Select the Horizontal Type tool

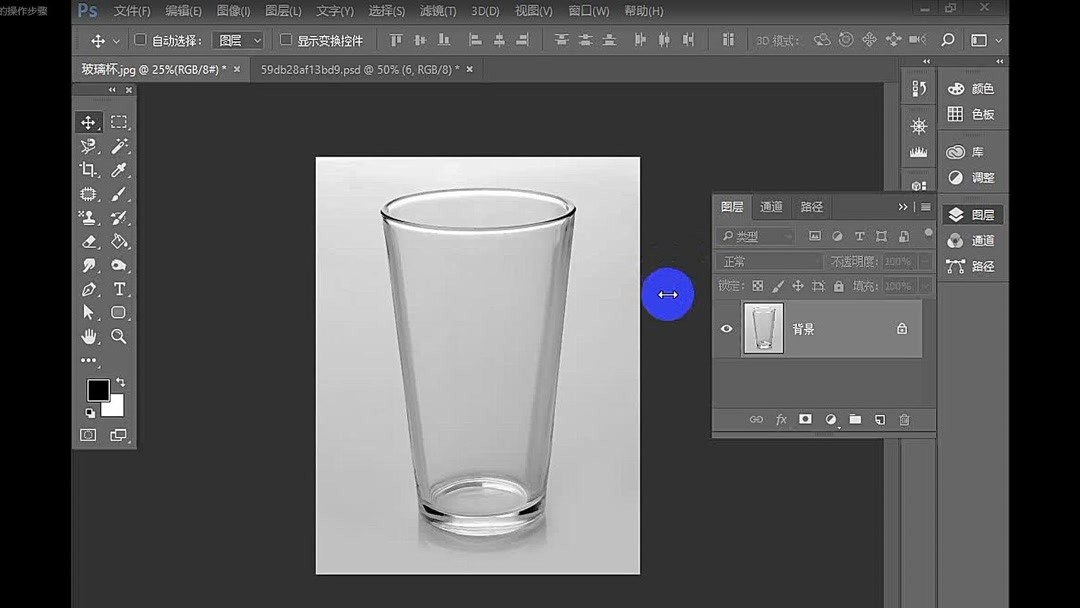120,289
